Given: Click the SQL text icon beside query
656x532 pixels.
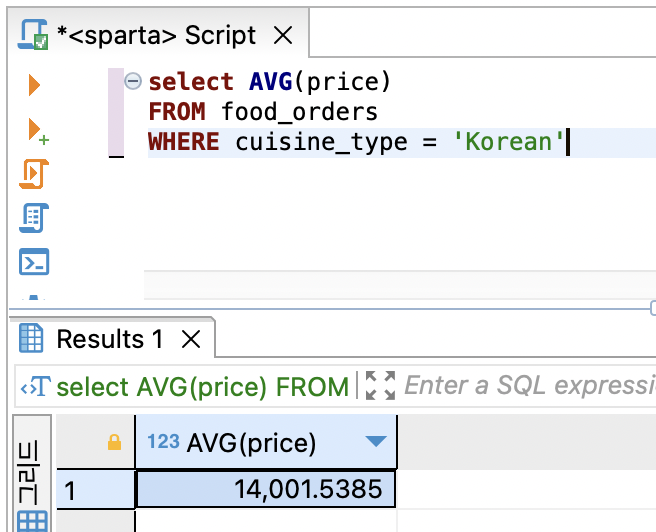Looking at the screenshot, I should point(36,386).
